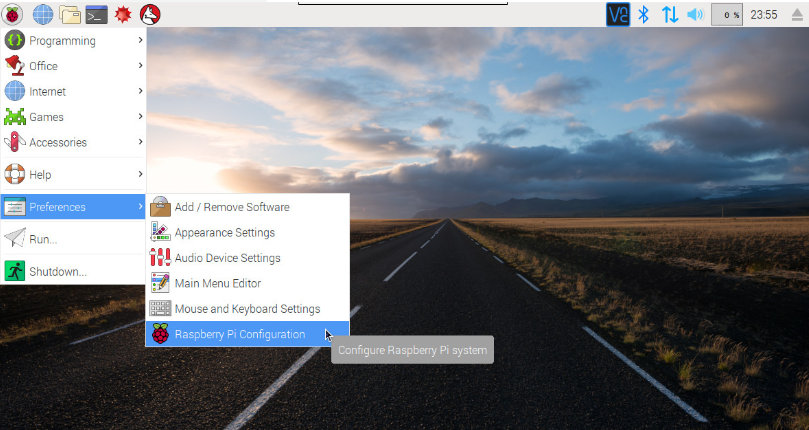Click the Audio Device Settings sliders icon
Screen dimensions: 809x430
[x=160, y=257]
